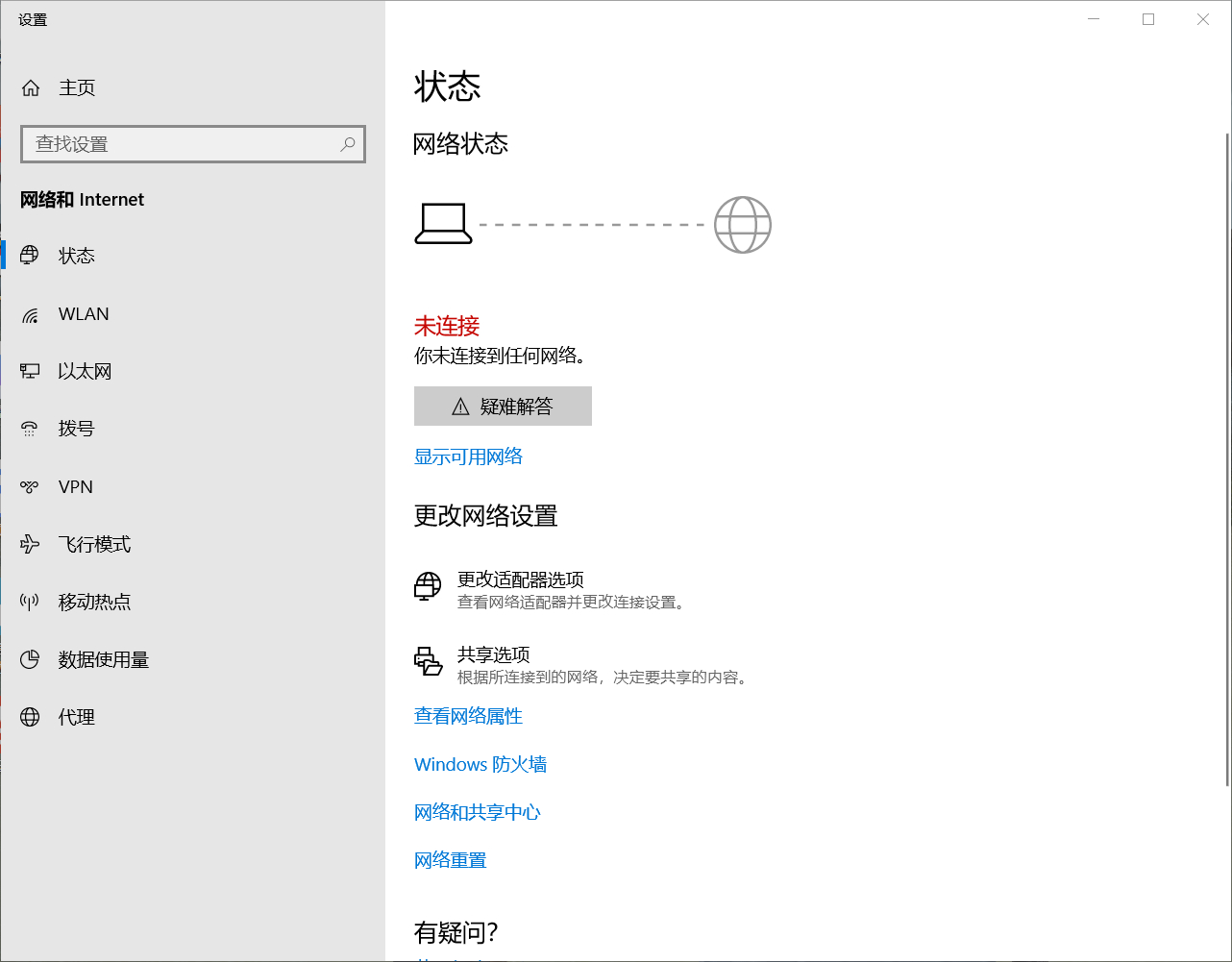The height and width of the screenshot is (962, 1232).
Task: Click the 更改适配器选项 adapter icon
Action: coord(428,586)
